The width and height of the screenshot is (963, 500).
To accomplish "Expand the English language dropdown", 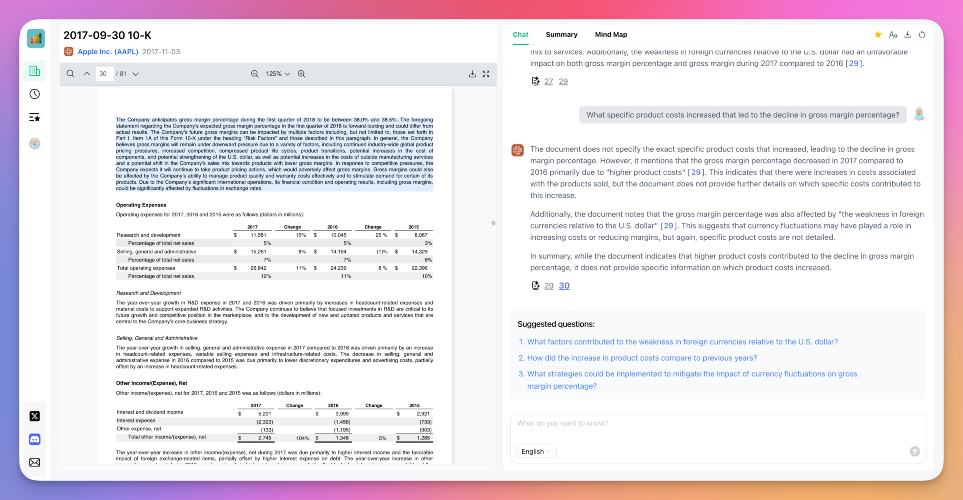I will point(536,451).
